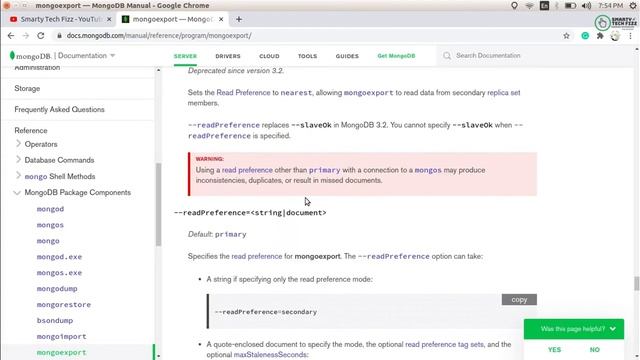Open Storage in the sidebar
The image size is (640, 360).
pyautogui.click(x=27, y=89)
